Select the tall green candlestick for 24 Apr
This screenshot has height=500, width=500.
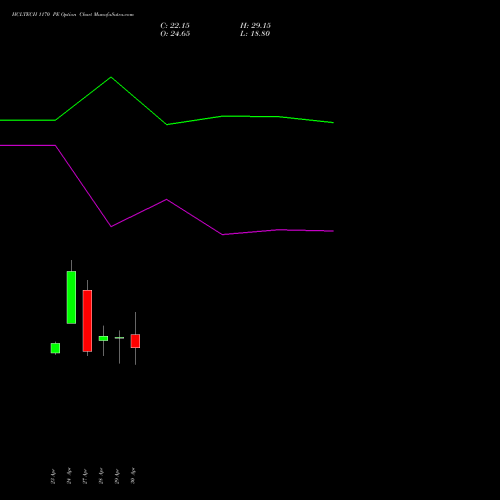(71, 297)
